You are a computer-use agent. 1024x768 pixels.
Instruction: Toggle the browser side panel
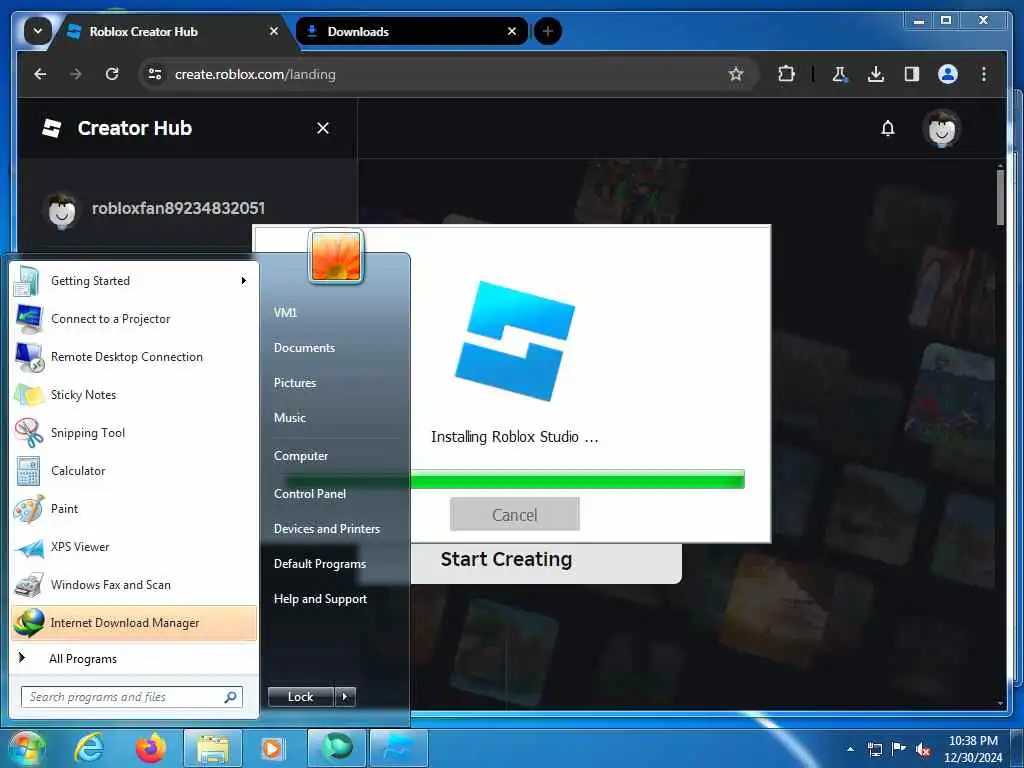[912, 74]
